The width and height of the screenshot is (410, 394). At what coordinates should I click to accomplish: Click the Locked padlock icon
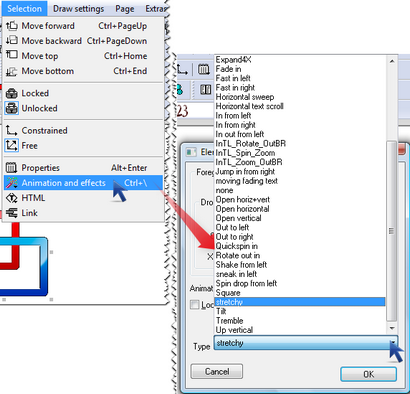(x=12, y=93)
